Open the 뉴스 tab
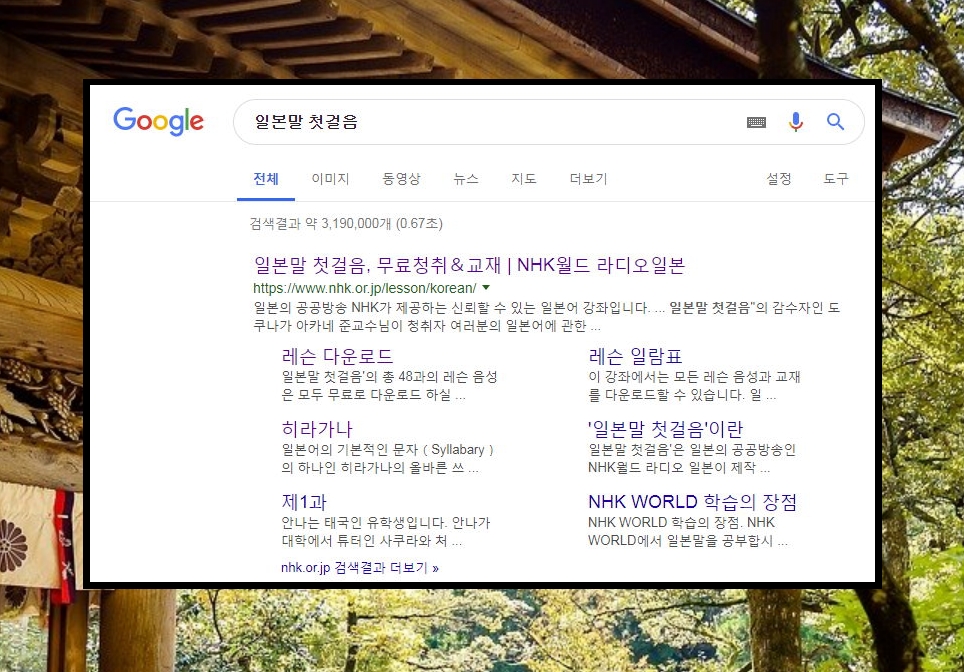This screenshot has height=672, width=964. 466,179
